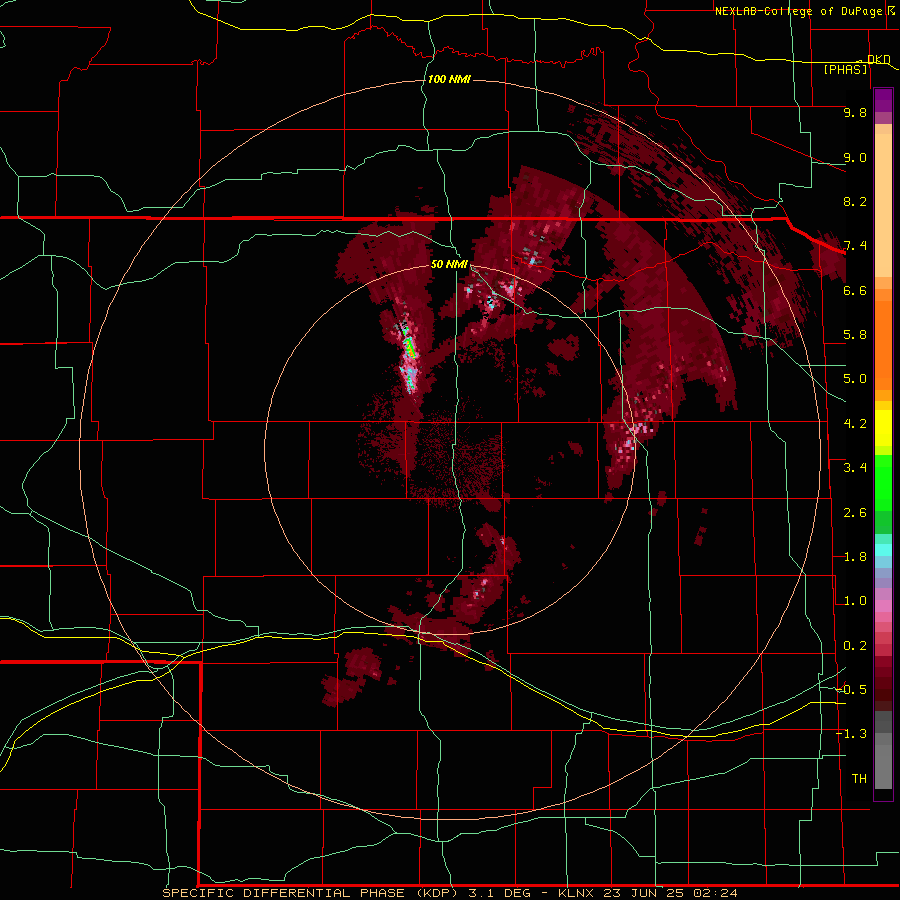Click the 2.6 value on the color scale

click(x=855, y=513)
